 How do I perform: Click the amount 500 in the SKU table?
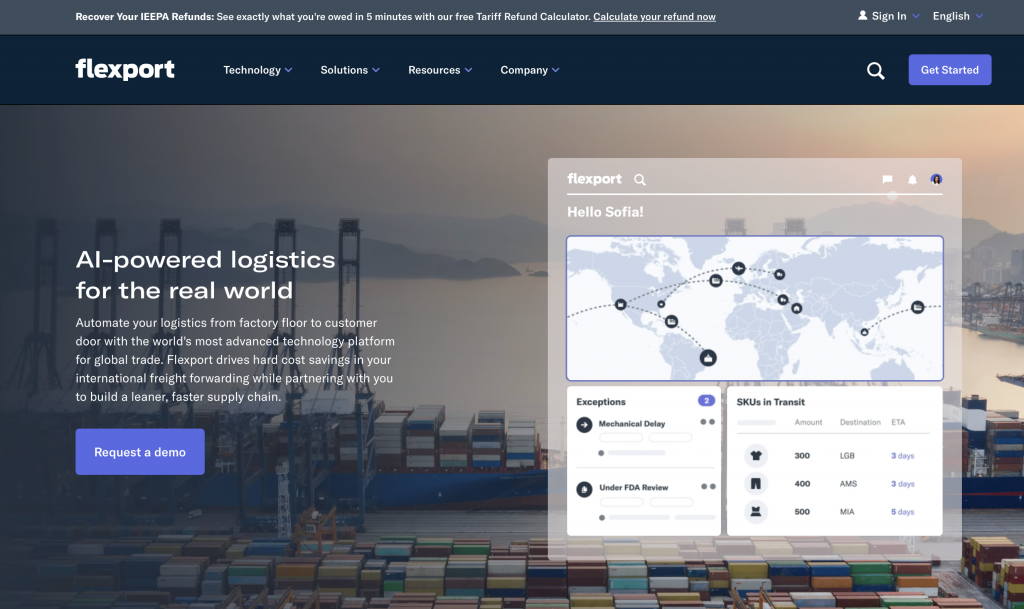802,512
